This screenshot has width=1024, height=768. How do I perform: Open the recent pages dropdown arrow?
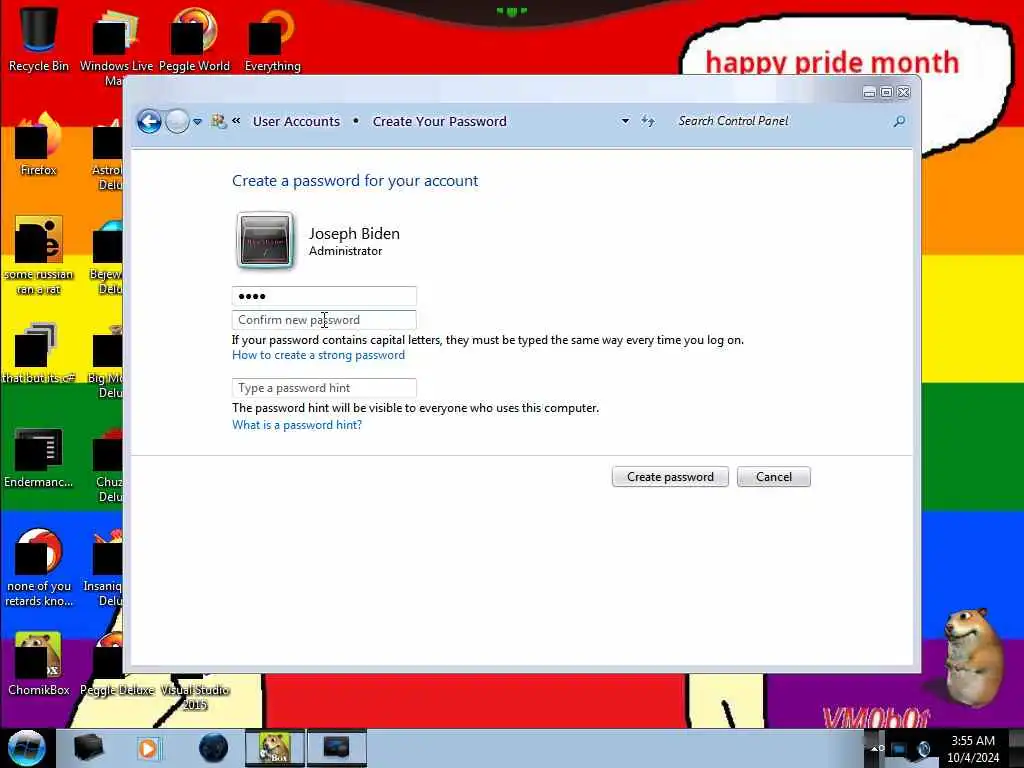pos(197,121)
